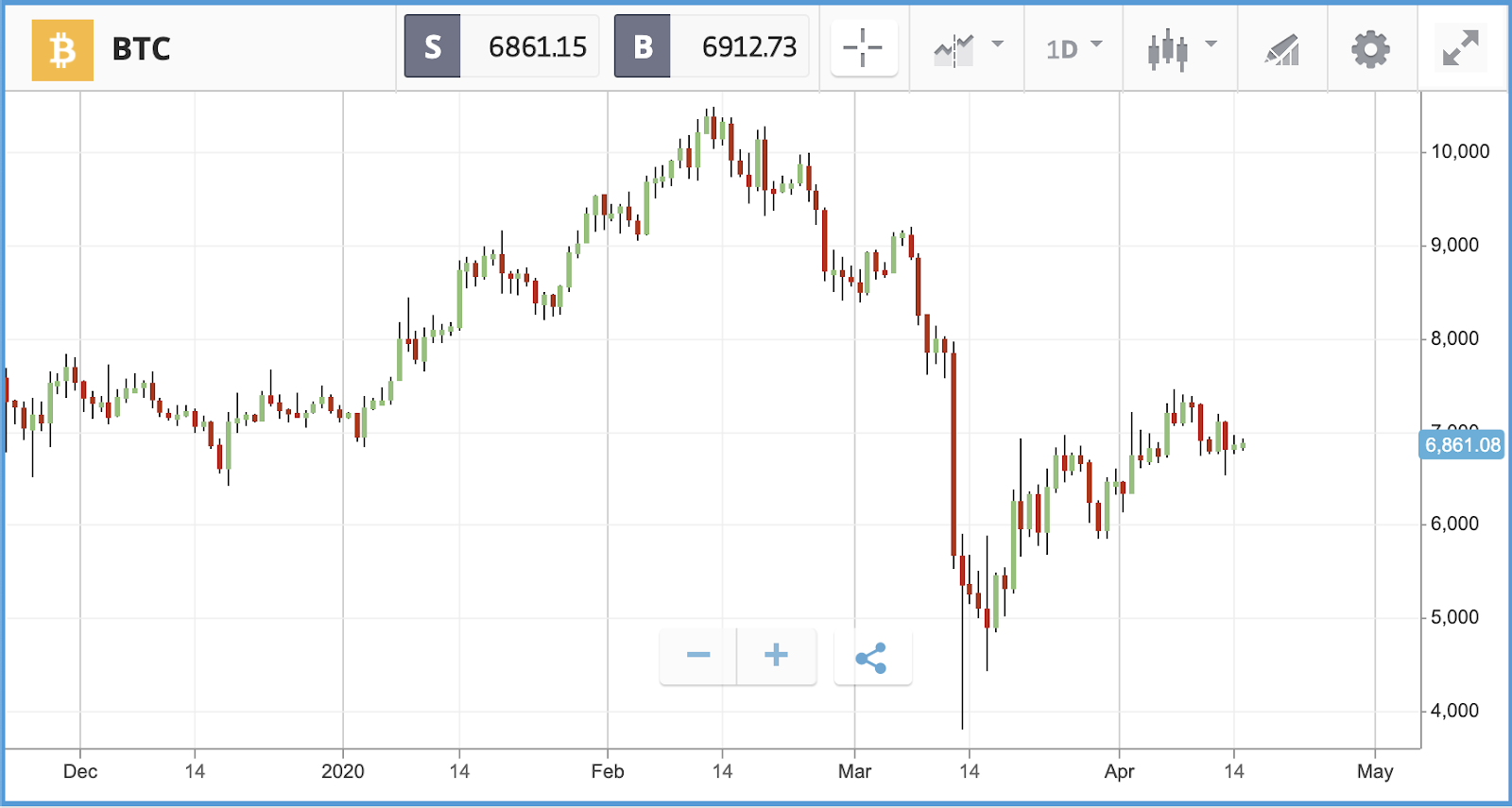Click the sell price 6861.15

[537, 46]
